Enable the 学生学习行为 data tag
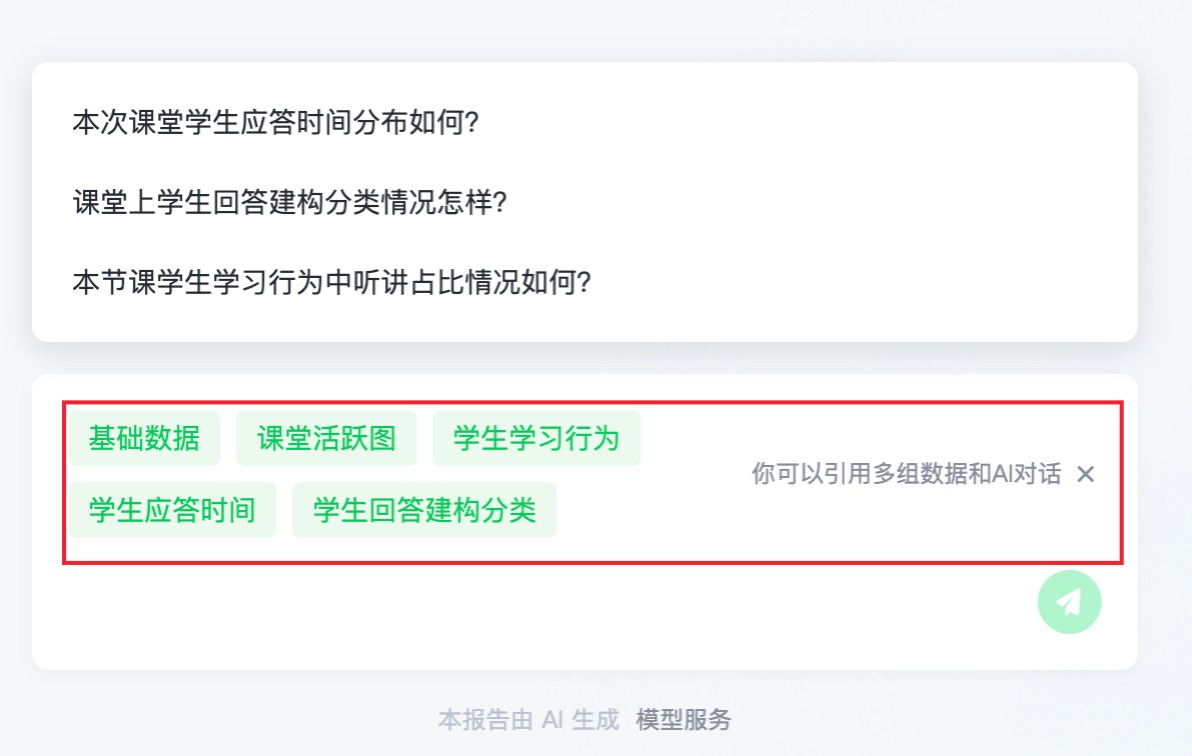1192x756 pixels. pos(536,438)
